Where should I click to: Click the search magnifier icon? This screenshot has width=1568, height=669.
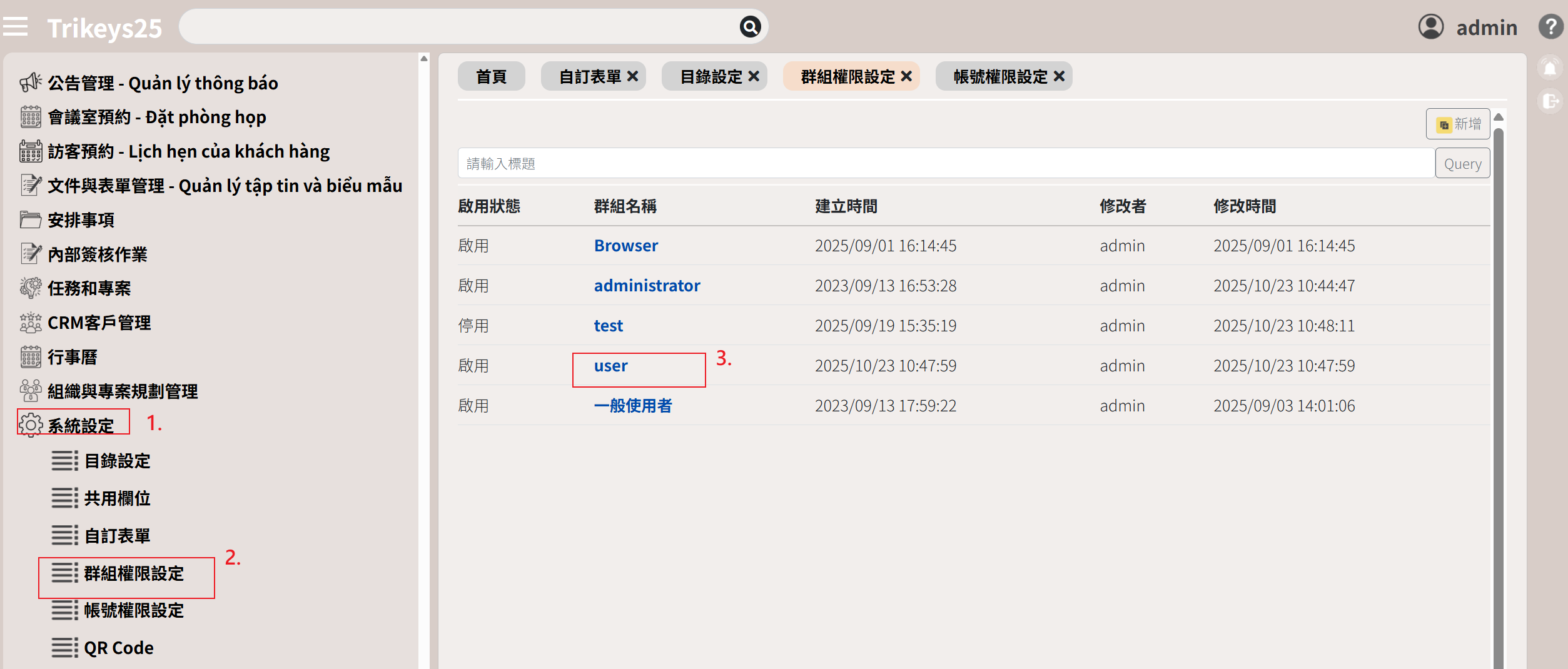pos(750,27)
